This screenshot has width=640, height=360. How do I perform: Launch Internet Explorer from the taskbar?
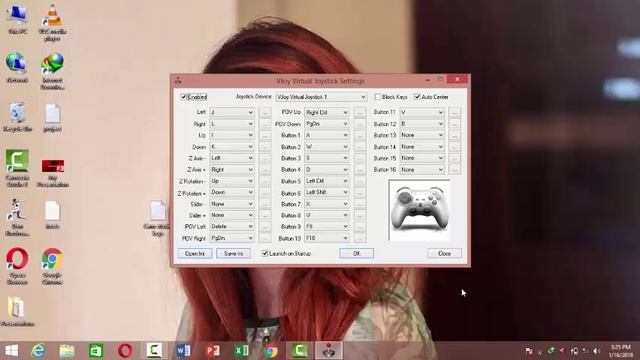[39, 351]
